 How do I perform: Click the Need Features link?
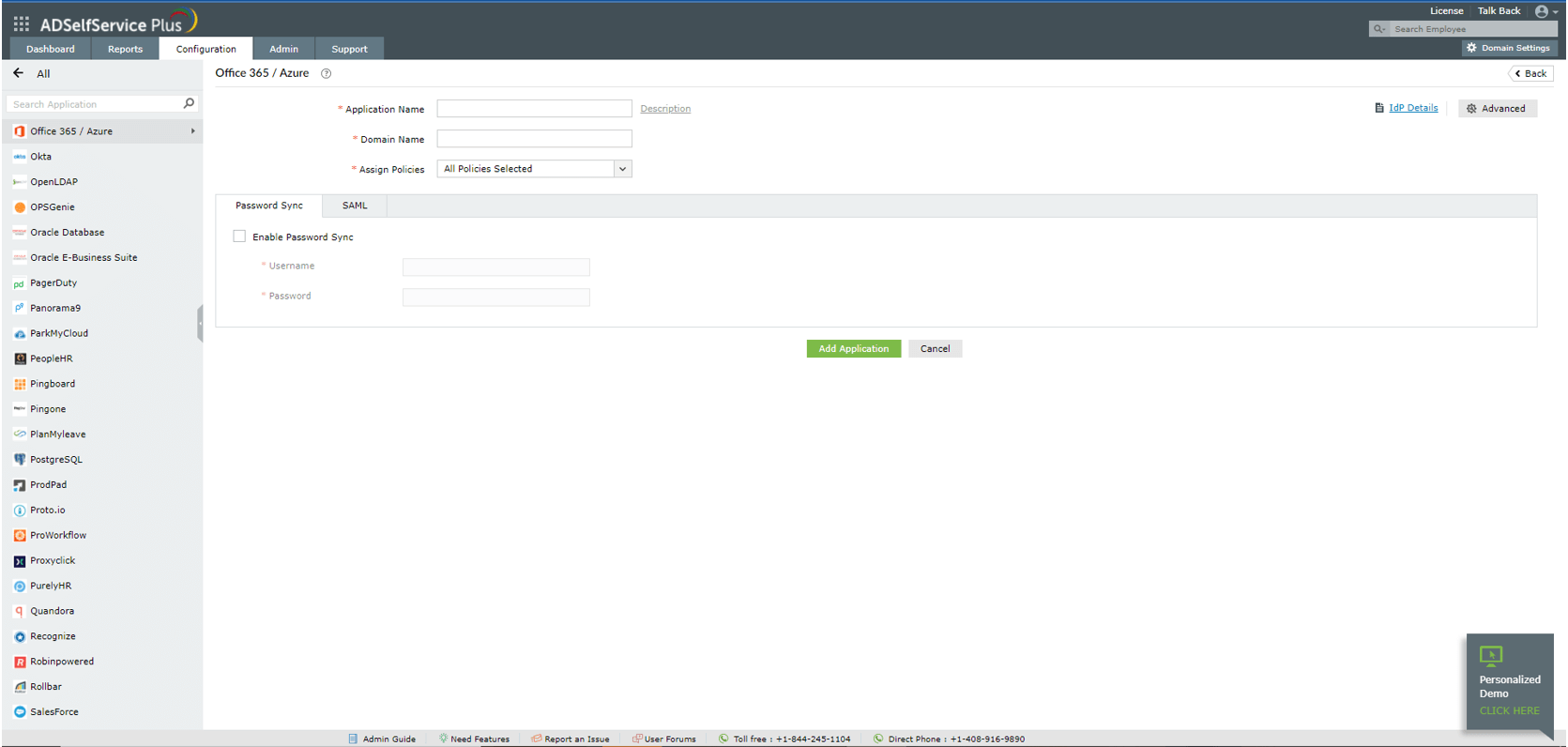pos(480,739)
